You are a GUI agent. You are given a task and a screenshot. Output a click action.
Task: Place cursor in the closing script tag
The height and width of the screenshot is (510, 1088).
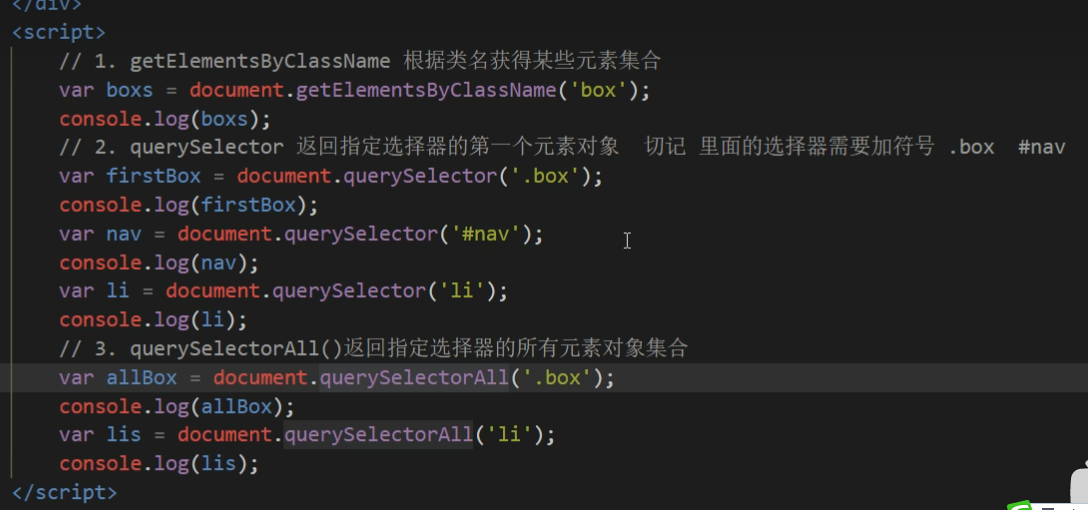point(65,492)
